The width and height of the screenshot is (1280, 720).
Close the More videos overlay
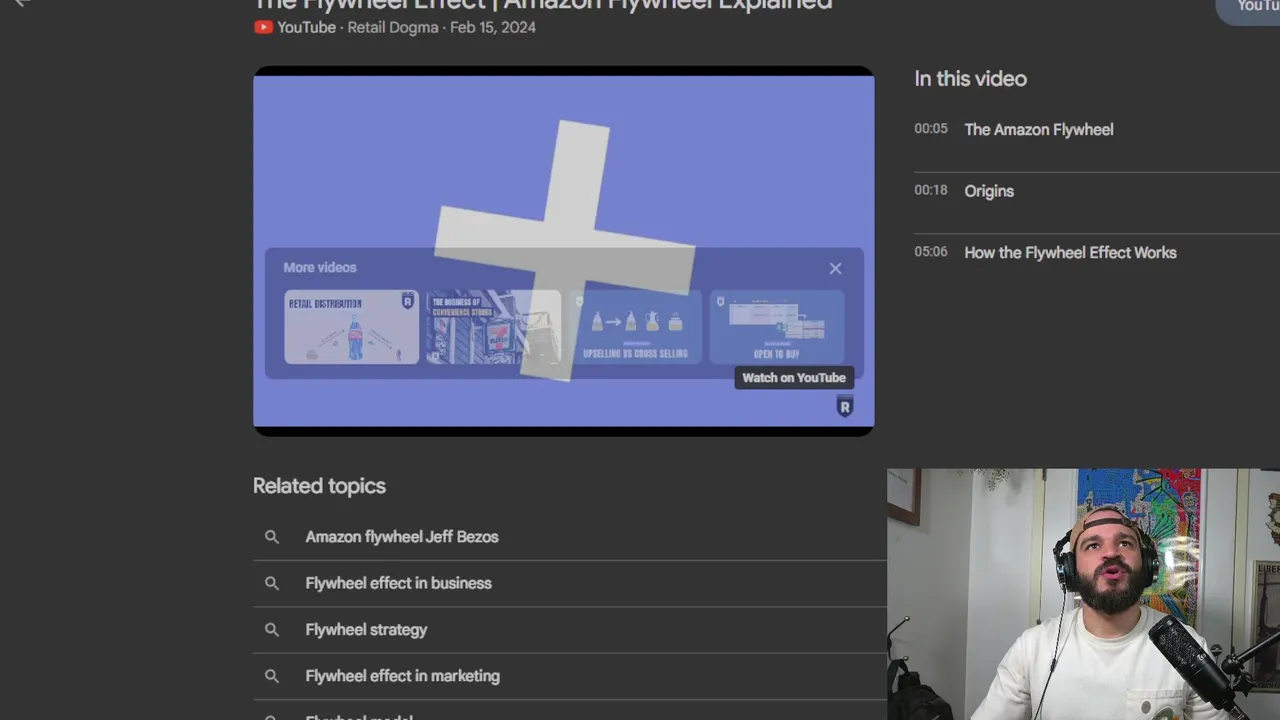pos(835,268)
